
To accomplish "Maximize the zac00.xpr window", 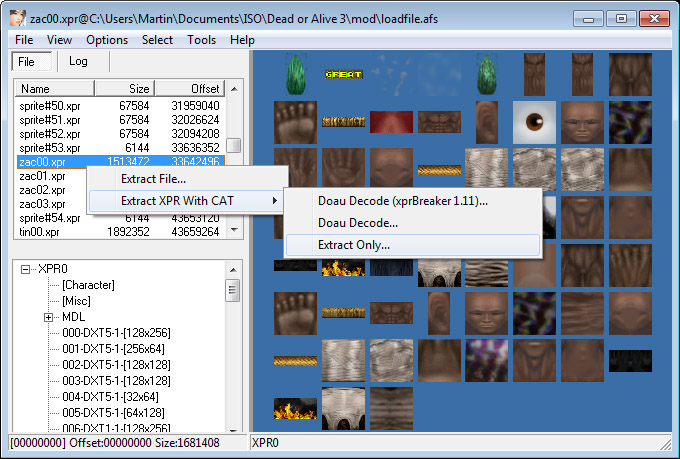I will (621, 19).
